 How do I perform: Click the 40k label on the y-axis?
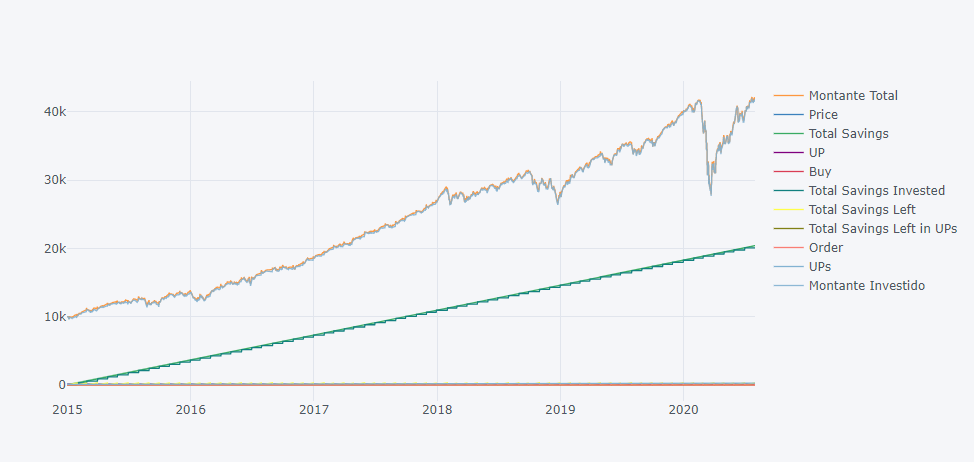(x=54, y=112)
